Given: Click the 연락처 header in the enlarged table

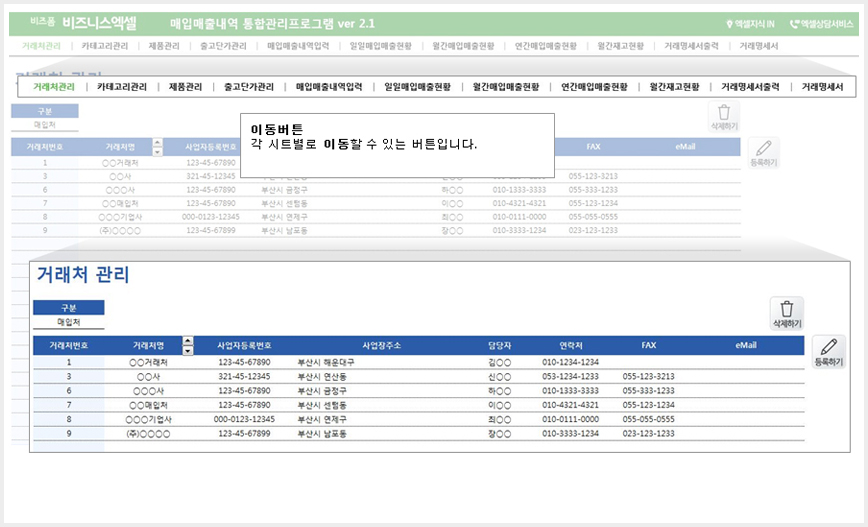Looking at the screenshot, I should [571, 345].
